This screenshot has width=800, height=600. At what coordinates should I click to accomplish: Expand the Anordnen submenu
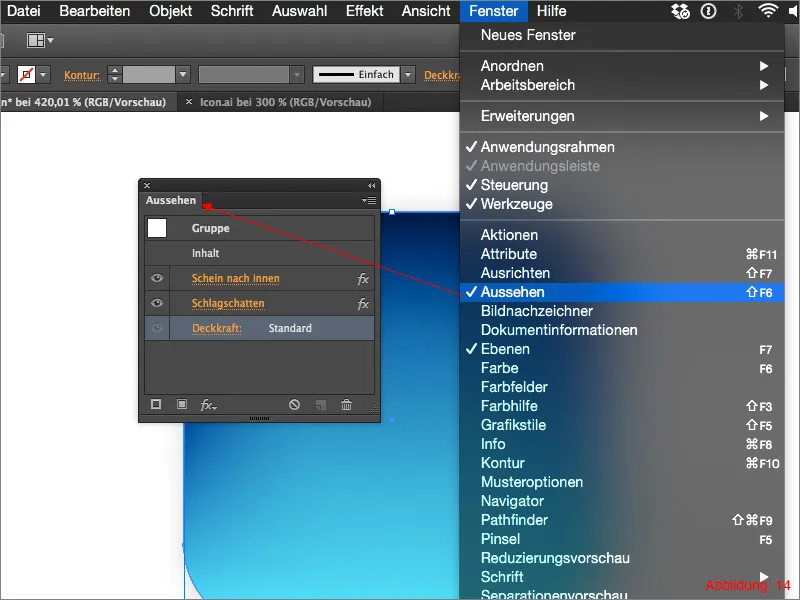click(622, 66)
